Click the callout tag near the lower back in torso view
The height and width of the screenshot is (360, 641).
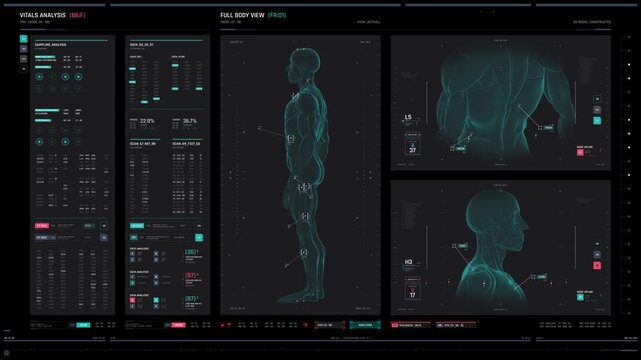[x=461, y=149]
